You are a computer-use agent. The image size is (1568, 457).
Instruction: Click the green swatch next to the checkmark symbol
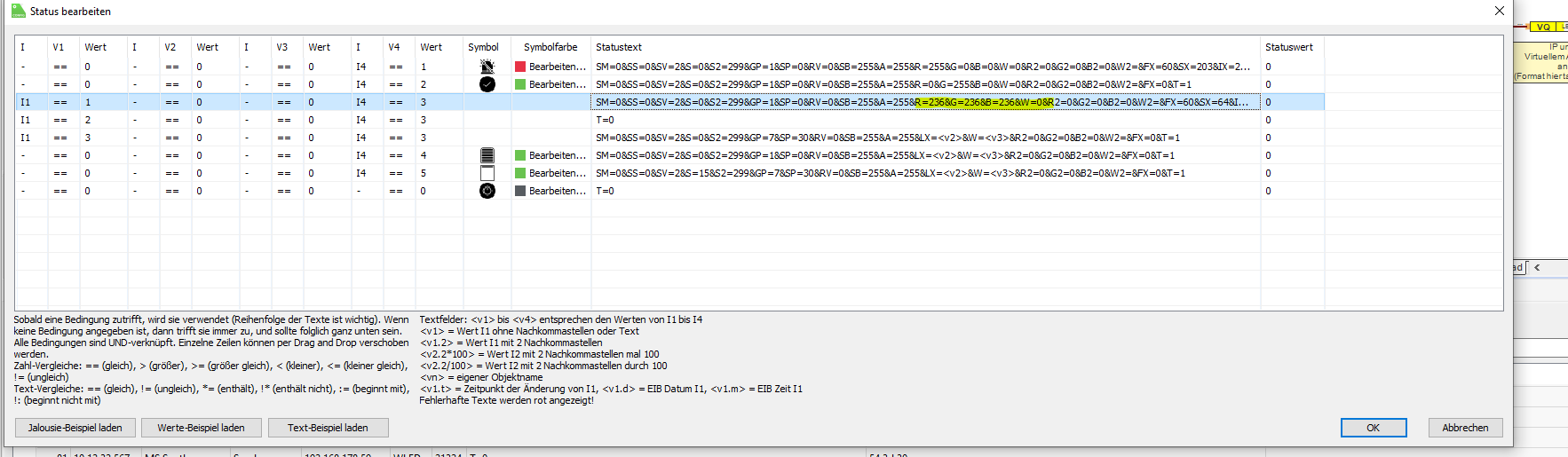point(520,84)
